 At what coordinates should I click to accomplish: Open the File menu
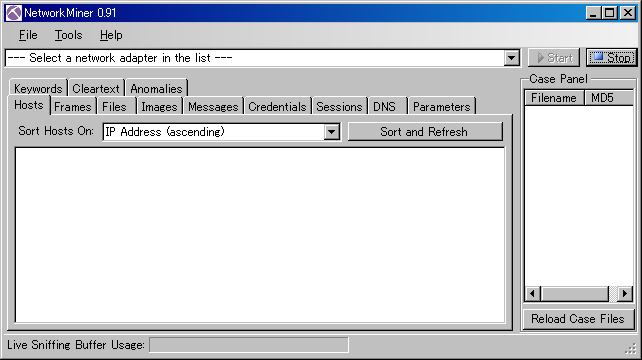point(28,35)
